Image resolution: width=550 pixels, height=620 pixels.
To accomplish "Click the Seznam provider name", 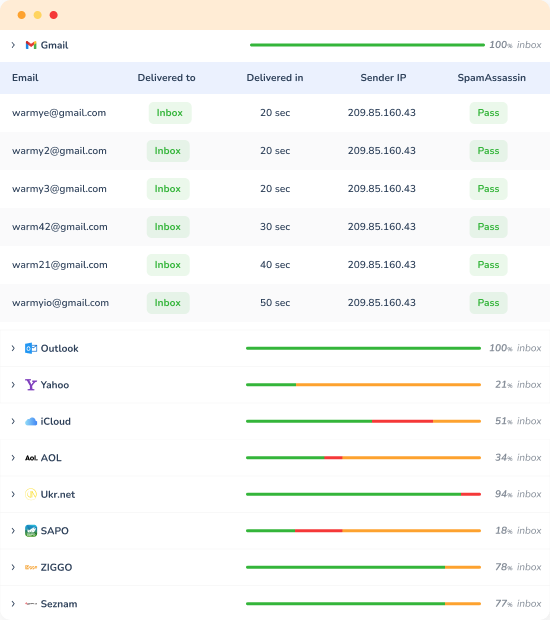I will pyautogui.click(x=59, y=604).
